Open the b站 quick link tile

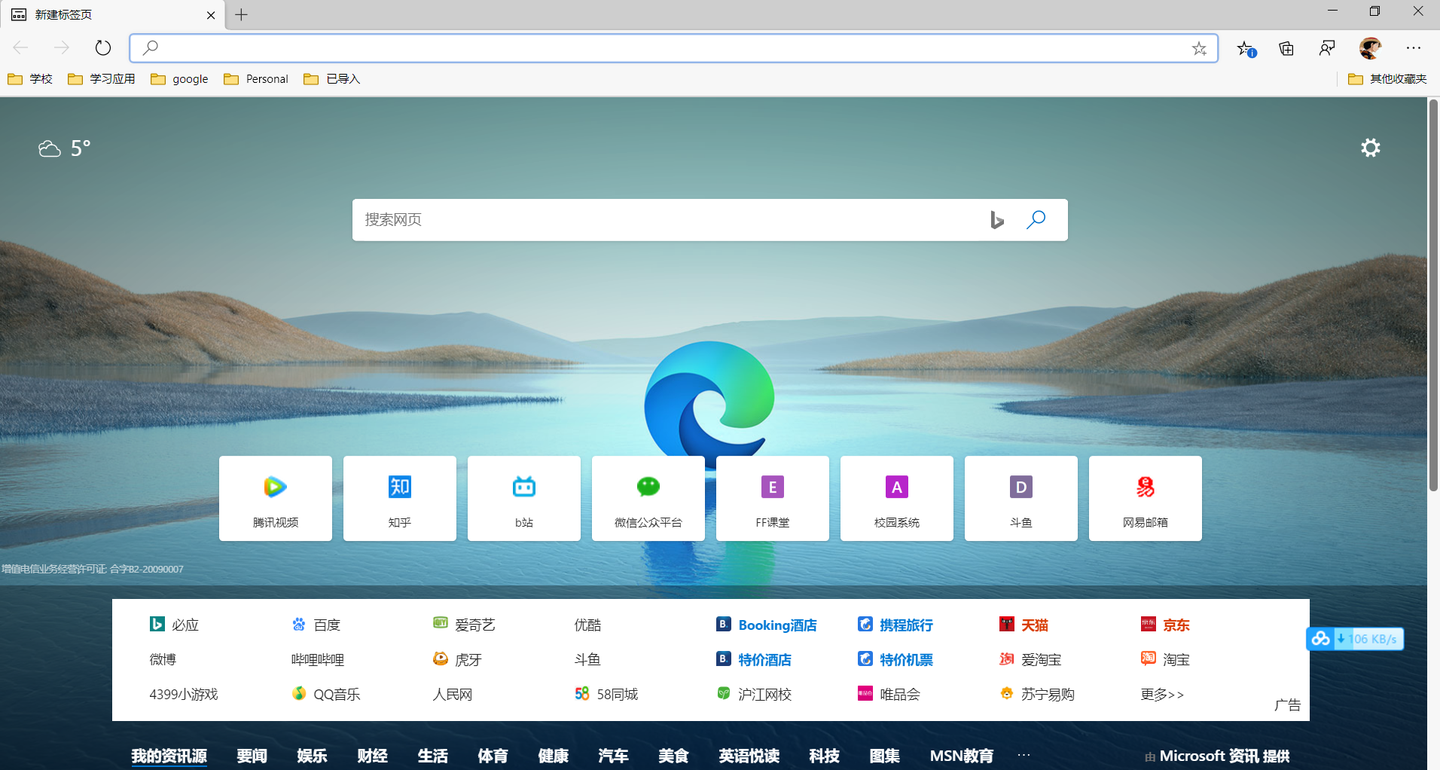523,498
